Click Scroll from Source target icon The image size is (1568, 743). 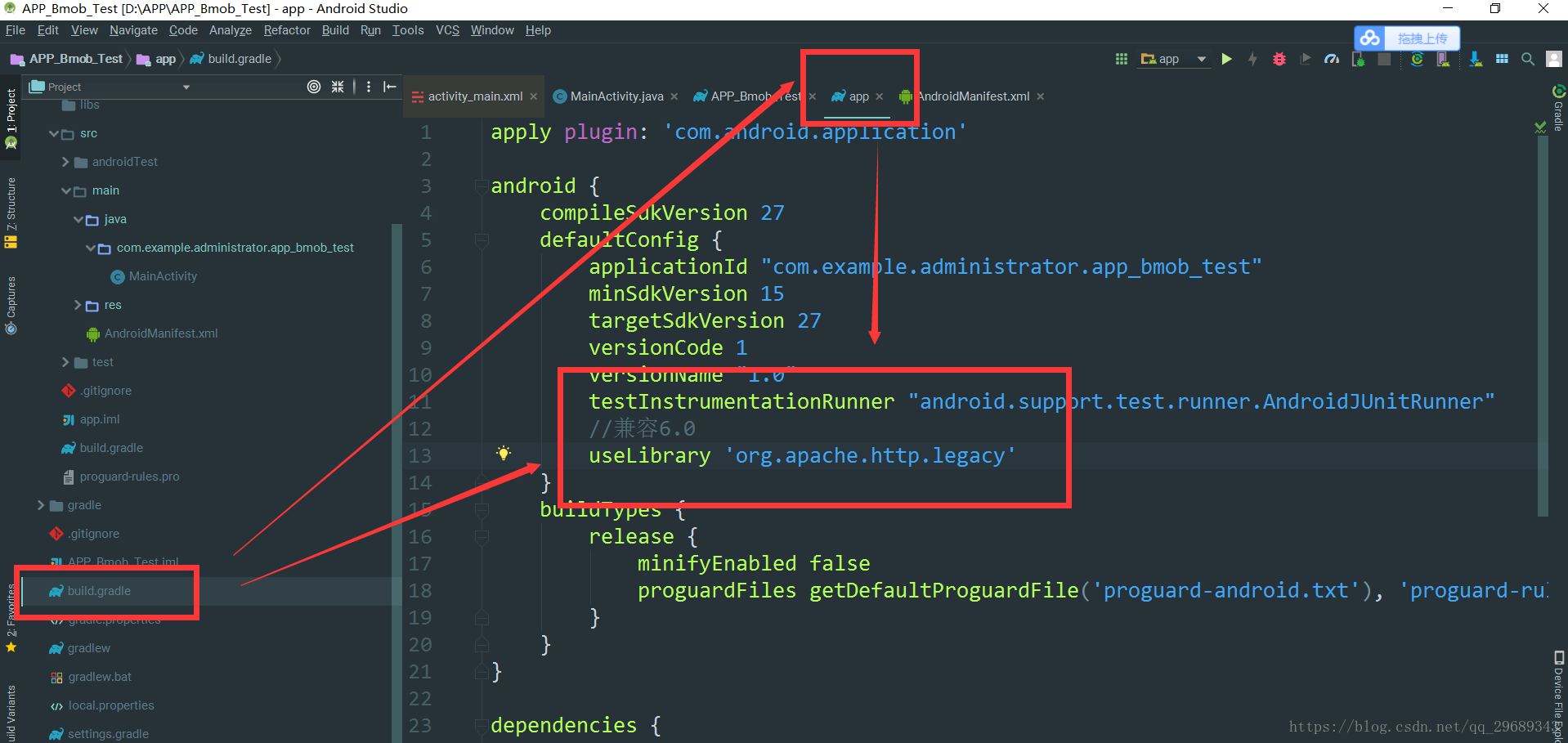coord(314,87)
